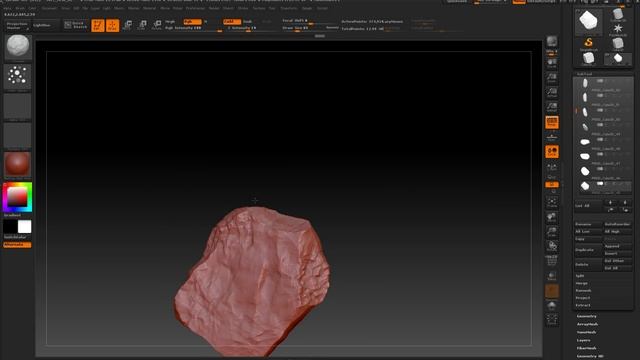
Task: Click the Frame mesh icon
Action: 552,202
